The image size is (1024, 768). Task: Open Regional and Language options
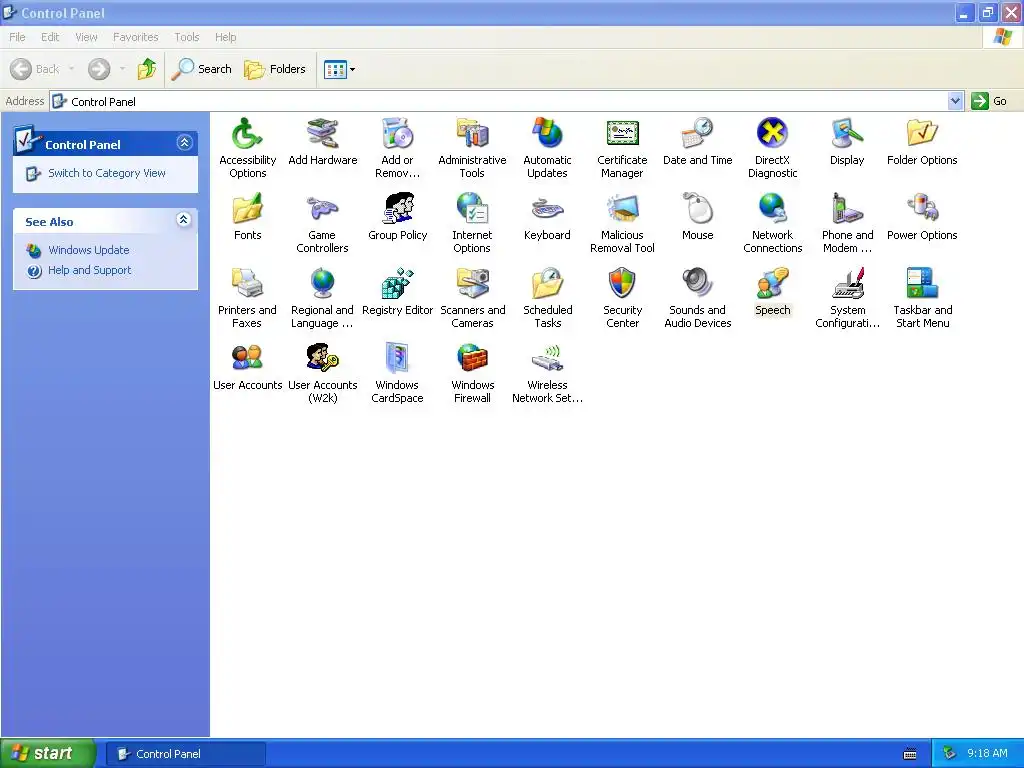(x=323, y=298)
